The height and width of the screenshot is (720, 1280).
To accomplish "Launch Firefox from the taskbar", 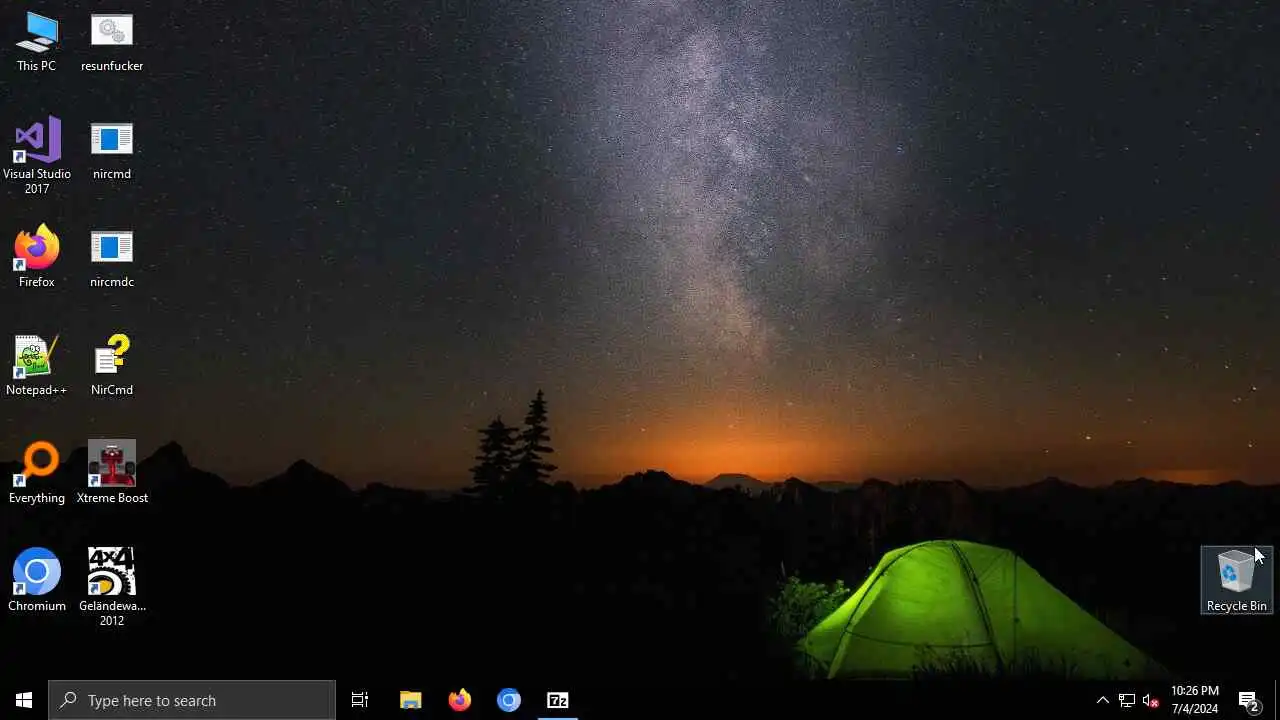I will point(460,700).
